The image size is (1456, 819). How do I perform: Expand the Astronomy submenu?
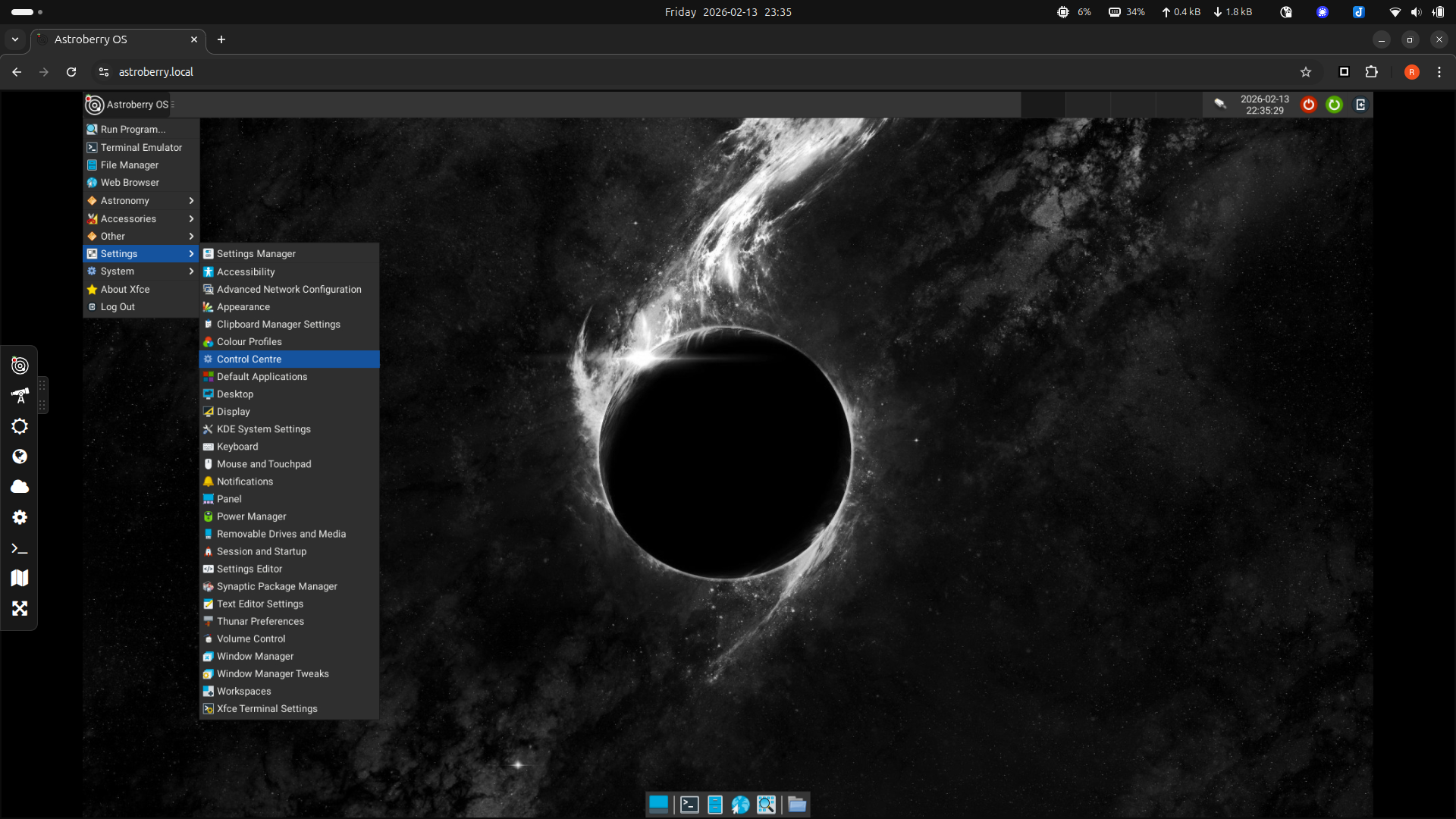pyautogui.click(x=140, y=200)
